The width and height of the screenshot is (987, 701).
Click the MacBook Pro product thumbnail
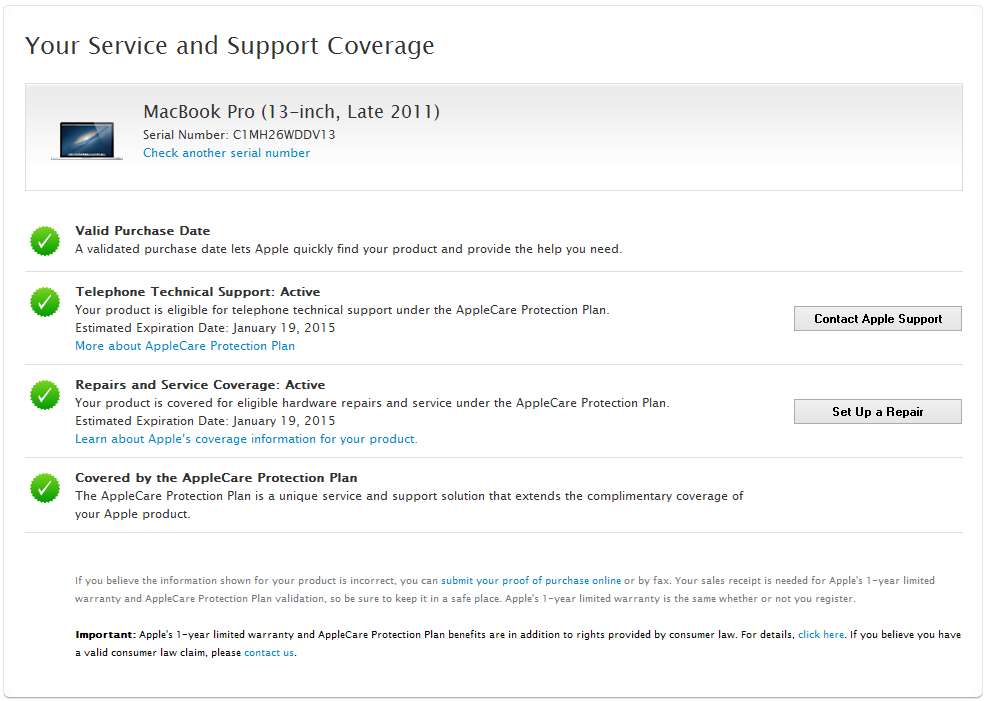(87, 140)
